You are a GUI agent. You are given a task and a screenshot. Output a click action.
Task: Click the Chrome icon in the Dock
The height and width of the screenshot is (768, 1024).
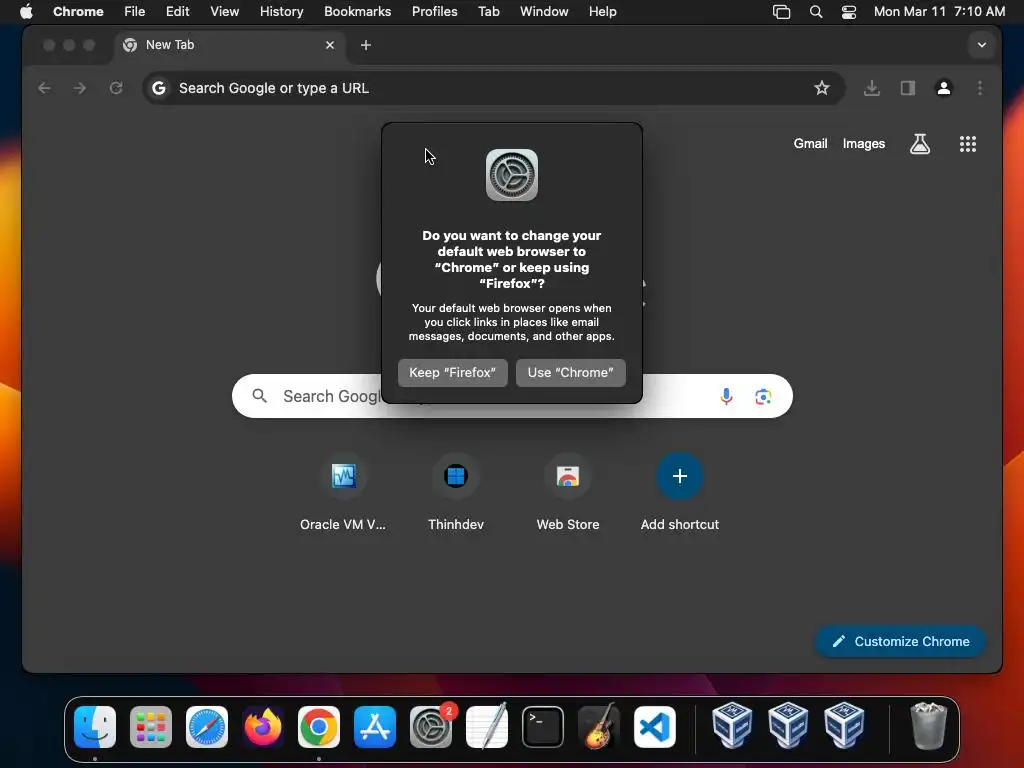[319, 727]
